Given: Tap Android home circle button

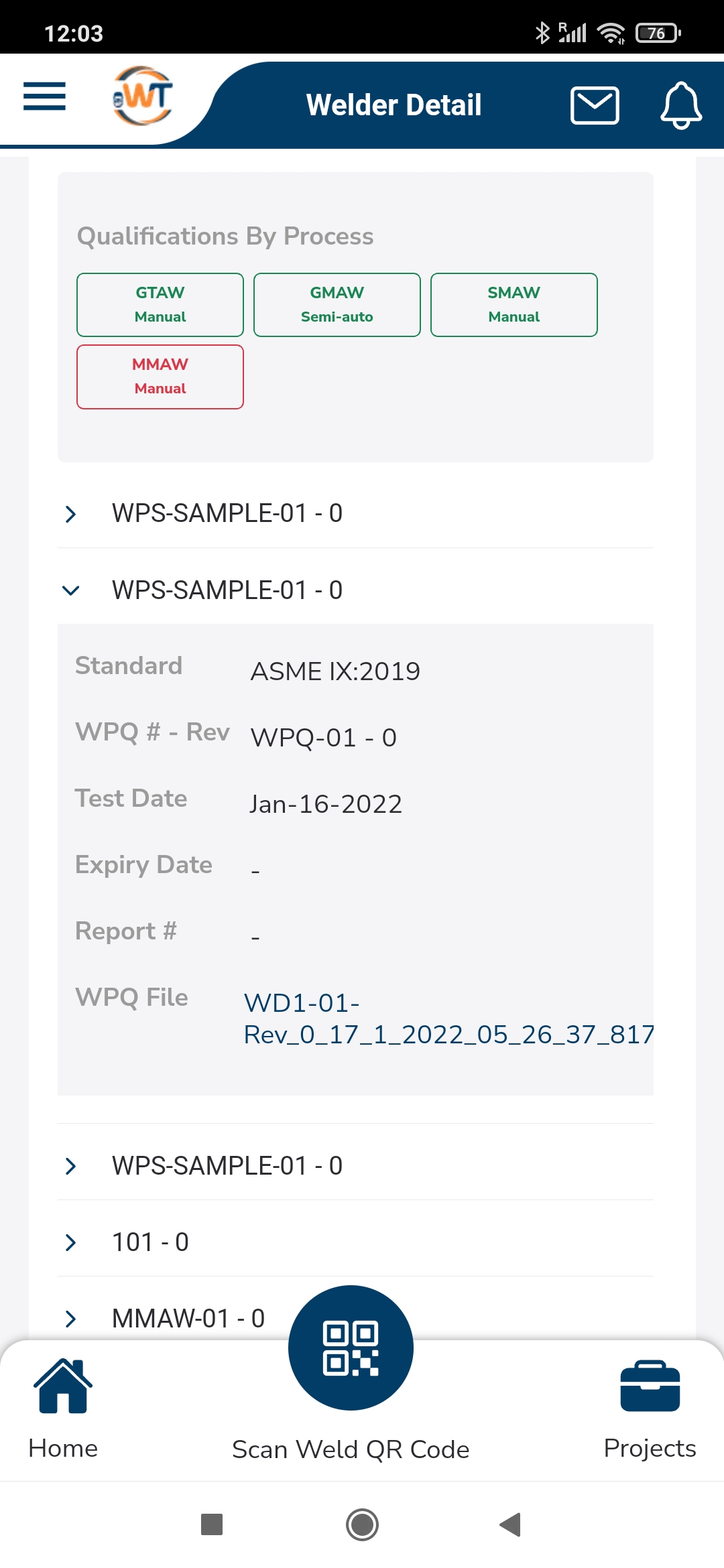Looking at the screenshot, I should 362,1524.
